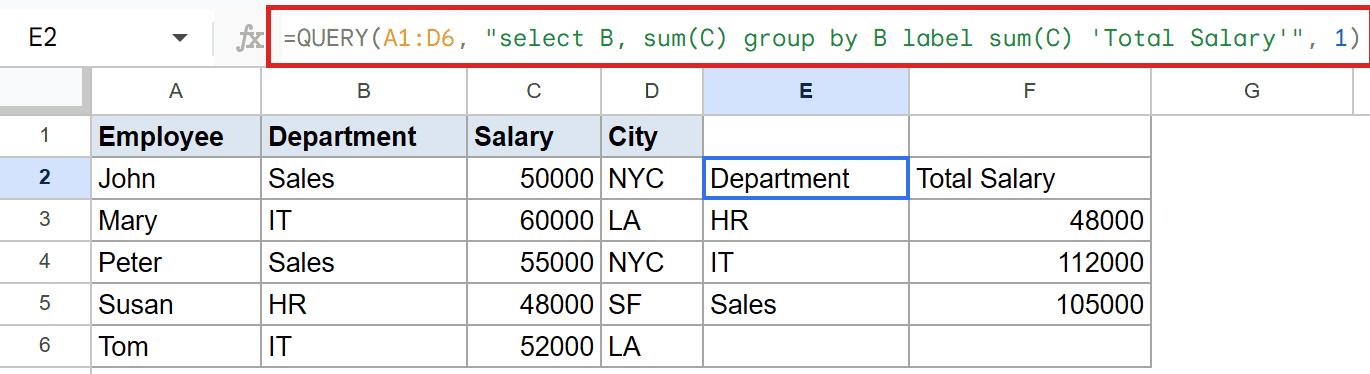This screenshot has width=1370, height=374.
Task: Click the total cell 48000 in column F
Action: [x=1030, y=220]
